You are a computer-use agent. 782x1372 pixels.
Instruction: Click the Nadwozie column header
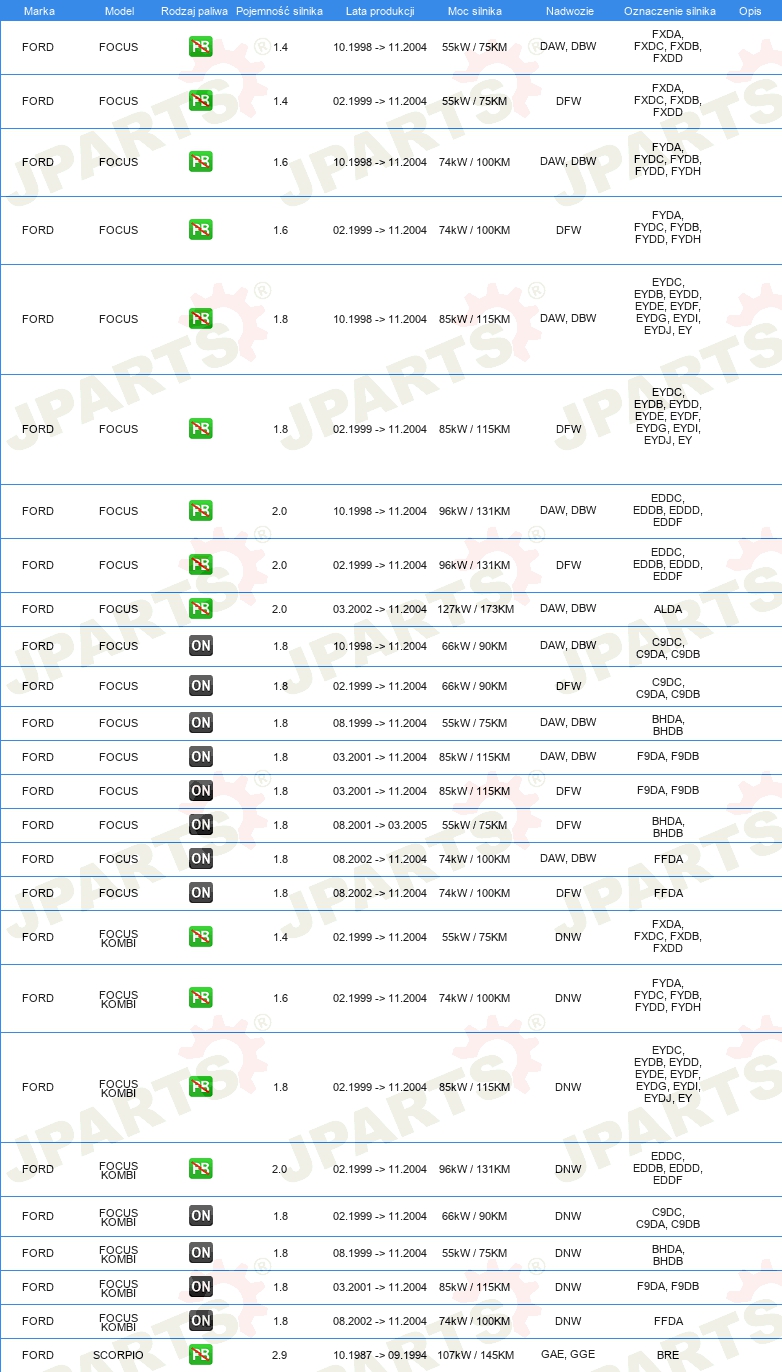pyautogui.click(x=569, y=11)
